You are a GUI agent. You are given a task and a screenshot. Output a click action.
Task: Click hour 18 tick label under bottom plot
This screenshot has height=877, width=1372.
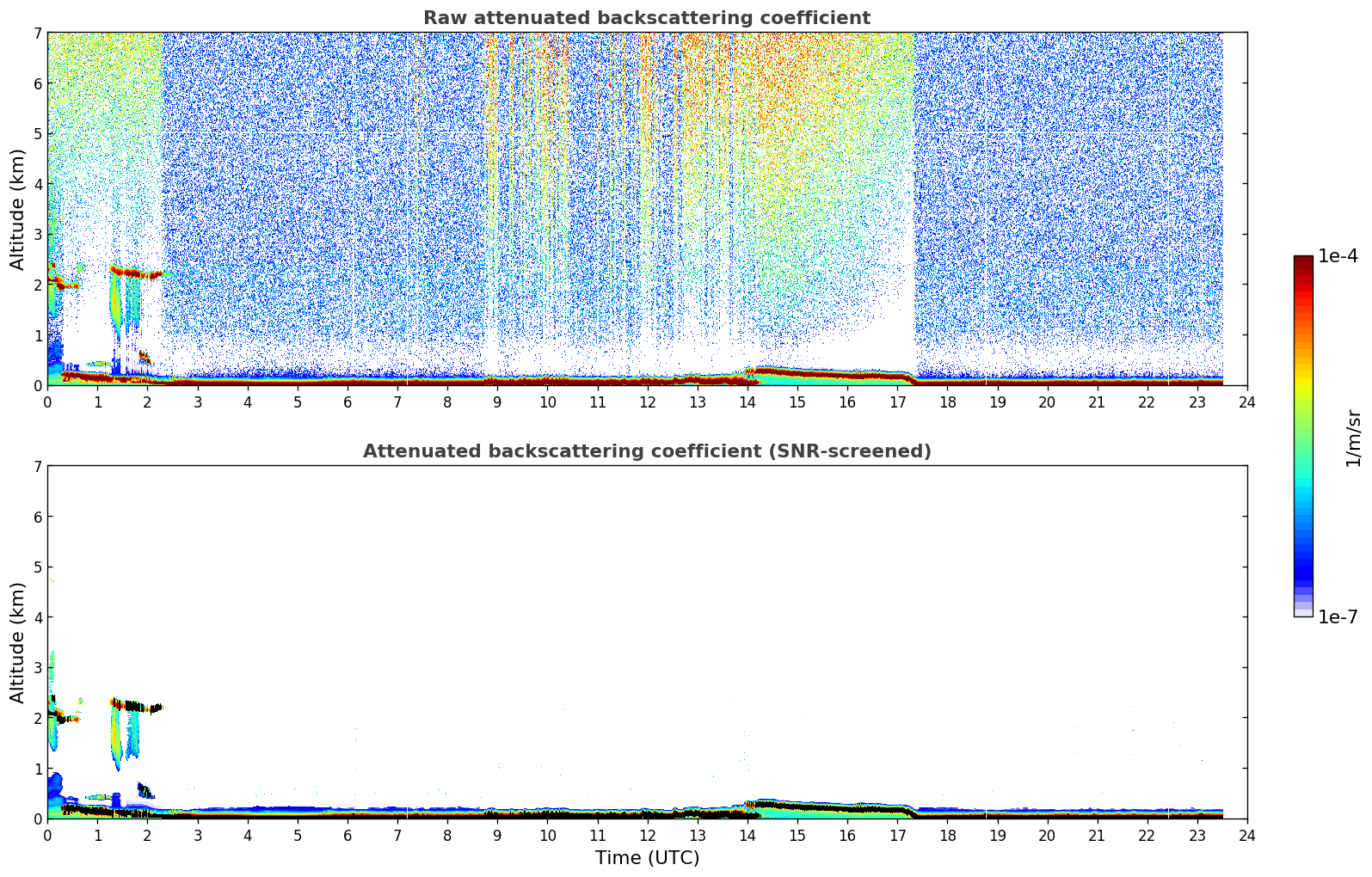pyautogui.click(x=947, y=836)
